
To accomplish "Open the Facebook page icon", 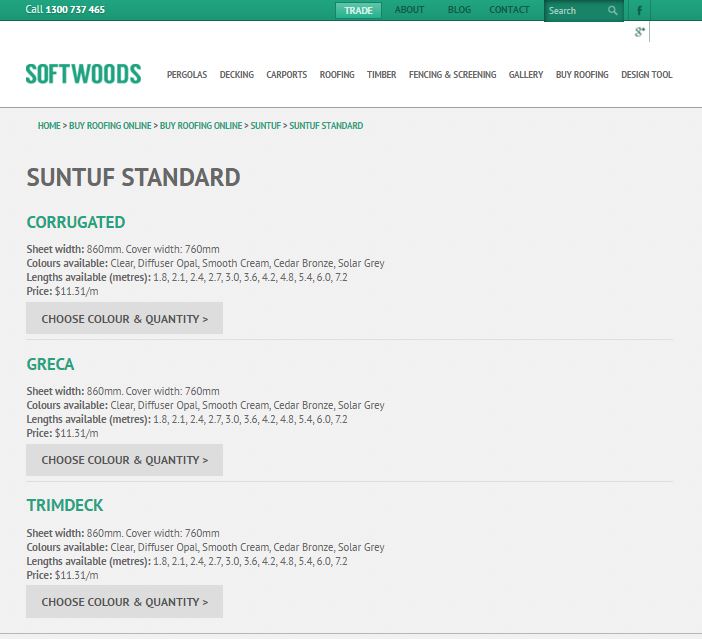I will 639,10.
